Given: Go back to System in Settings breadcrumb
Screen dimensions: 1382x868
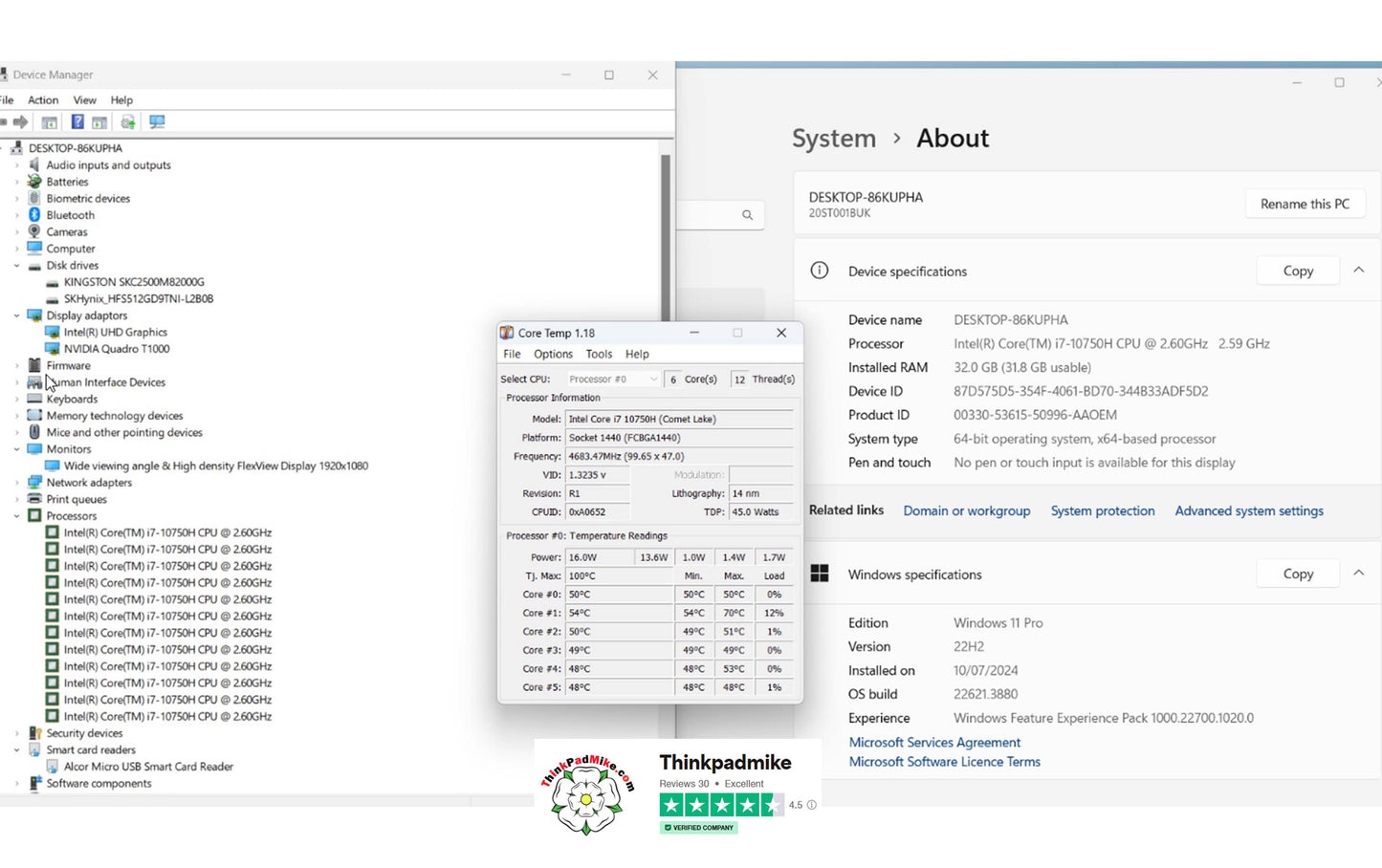Looking at the screenshot, I should coord(834,139).
